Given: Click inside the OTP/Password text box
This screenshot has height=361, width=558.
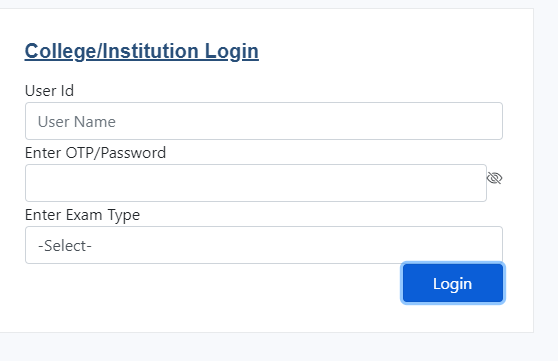Looking at the screenshot, I should pyautogui.click(x=256, y=183).
